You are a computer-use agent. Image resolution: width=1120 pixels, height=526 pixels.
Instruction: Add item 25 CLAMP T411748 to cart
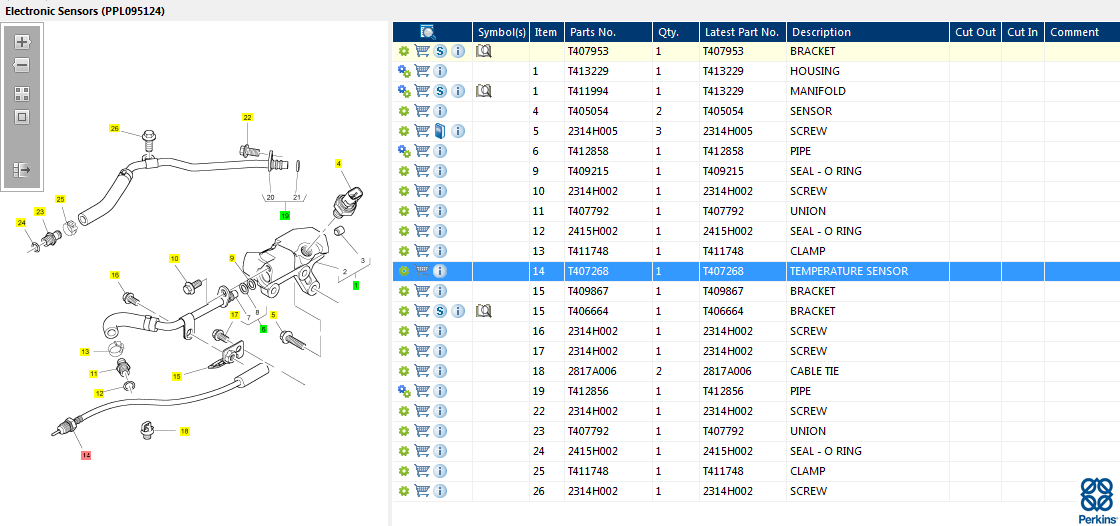click(422, 472)
